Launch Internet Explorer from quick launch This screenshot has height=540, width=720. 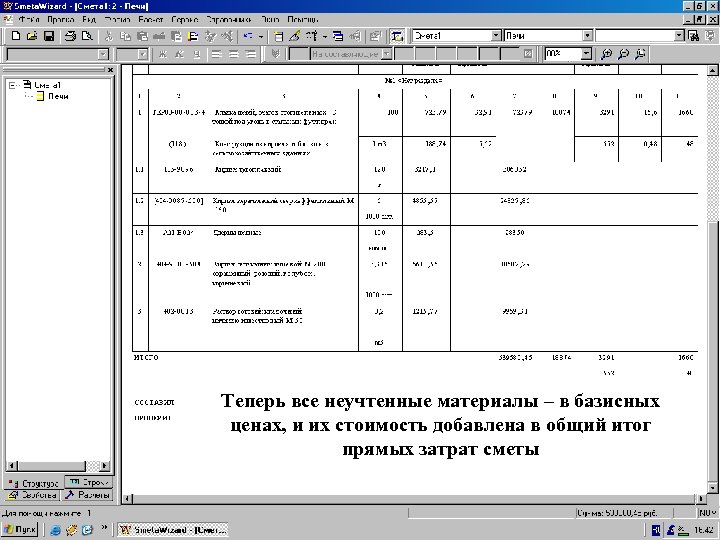(56, 530)
